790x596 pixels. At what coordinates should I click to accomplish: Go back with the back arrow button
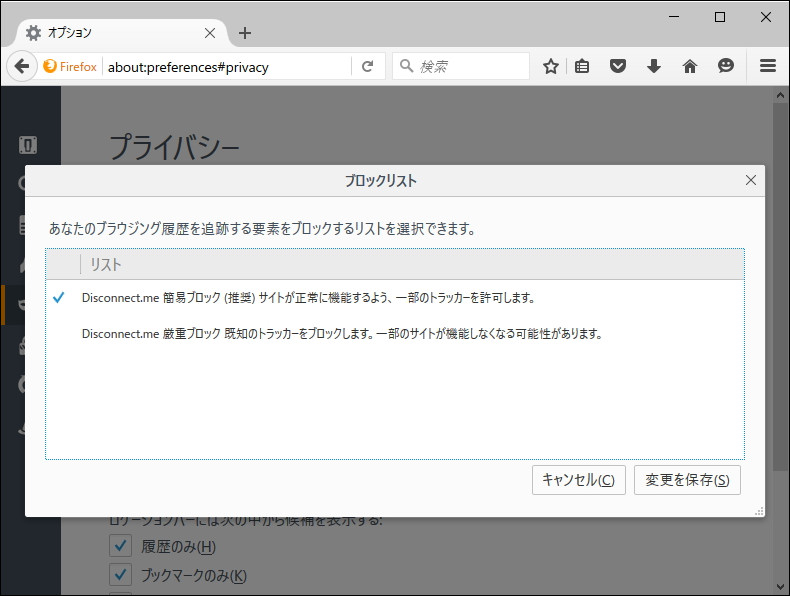tap(22, 66)
